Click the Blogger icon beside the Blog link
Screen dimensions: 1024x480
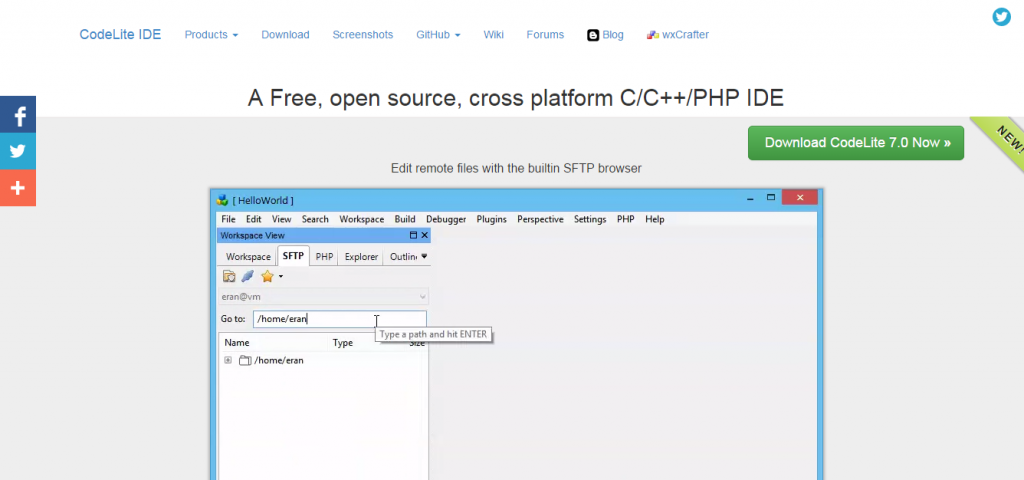[x=593, y=35]
